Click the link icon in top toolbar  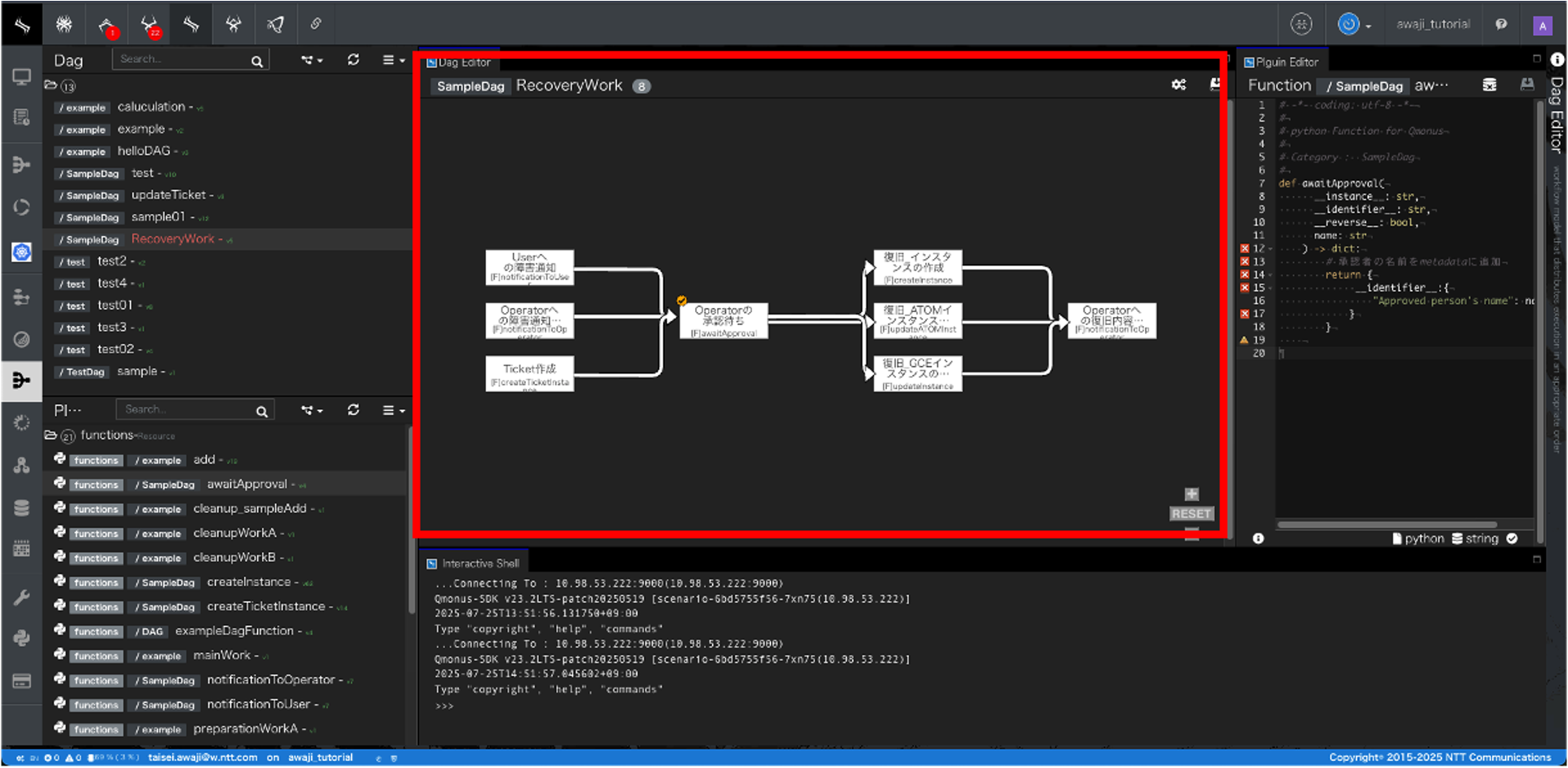pos(316,25)
